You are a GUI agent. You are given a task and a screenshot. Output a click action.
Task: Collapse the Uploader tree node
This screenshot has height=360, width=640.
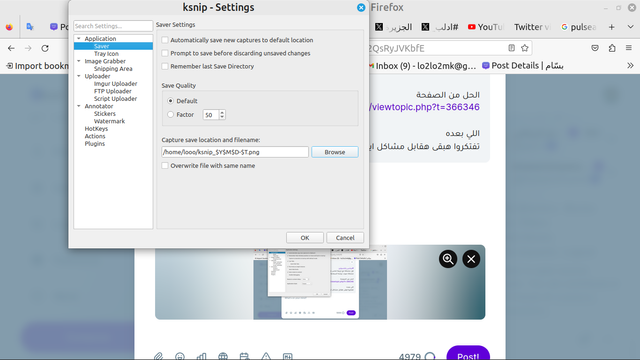pyautogui.click(x=79, y=76)
